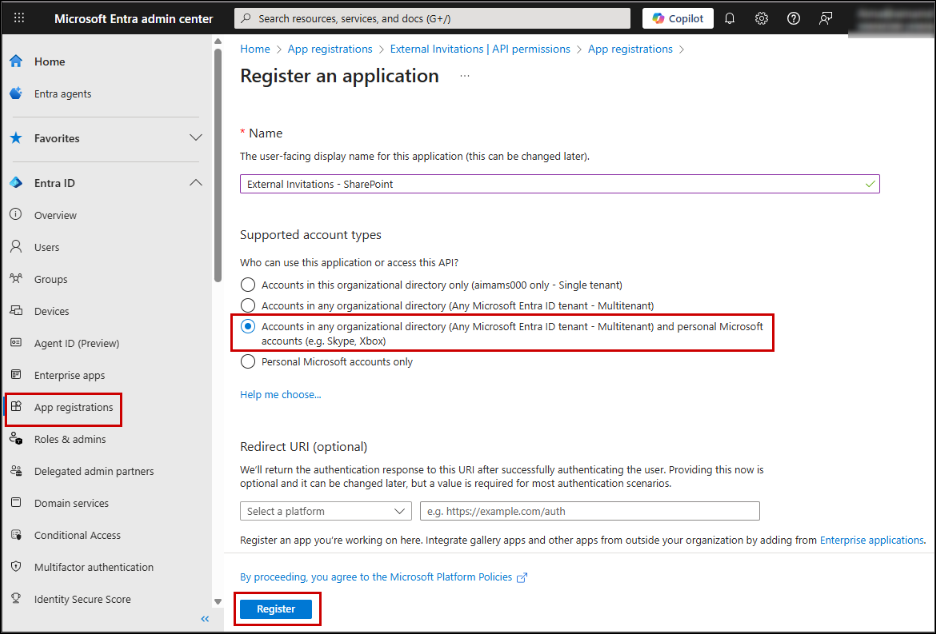Select multitenant organizational directory radio option
The image size is (939, 634).
coord(248,305)
